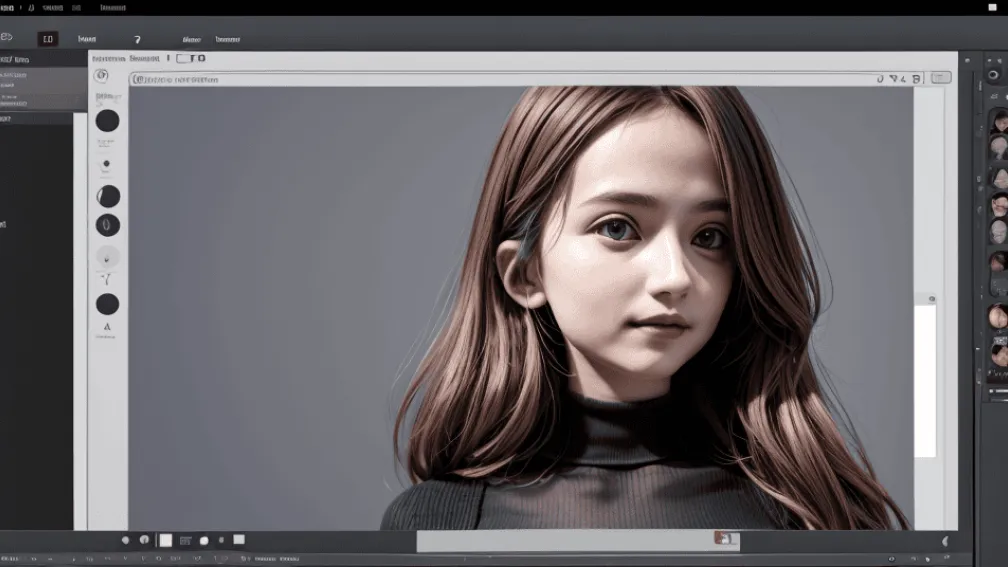
Task: Click the small dot brush in the tool strip
Action: 107,163
